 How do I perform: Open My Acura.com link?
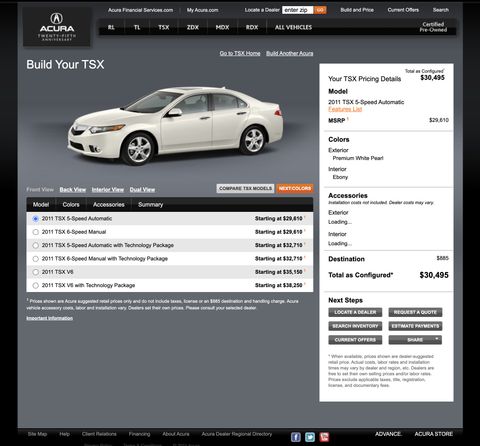(202, 10)
